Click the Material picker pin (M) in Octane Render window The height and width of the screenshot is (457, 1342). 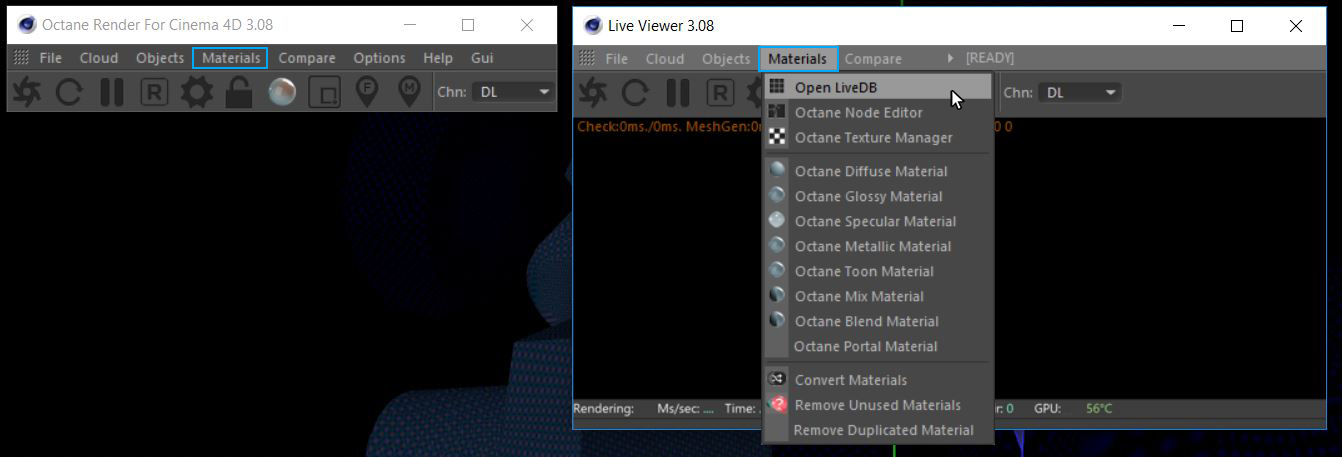pyautogui.click(x=409, y=92)
